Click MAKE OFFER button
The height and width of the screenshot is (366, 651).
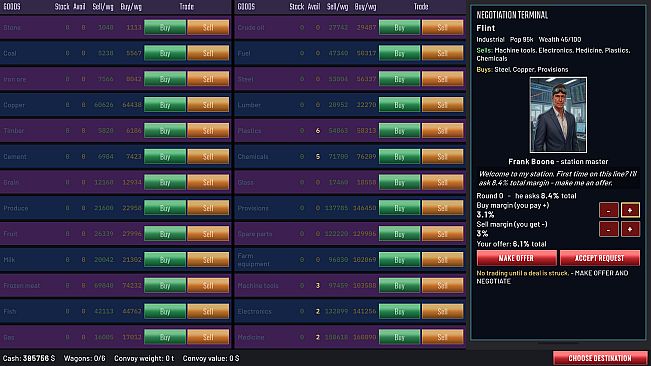pos(516,258)
